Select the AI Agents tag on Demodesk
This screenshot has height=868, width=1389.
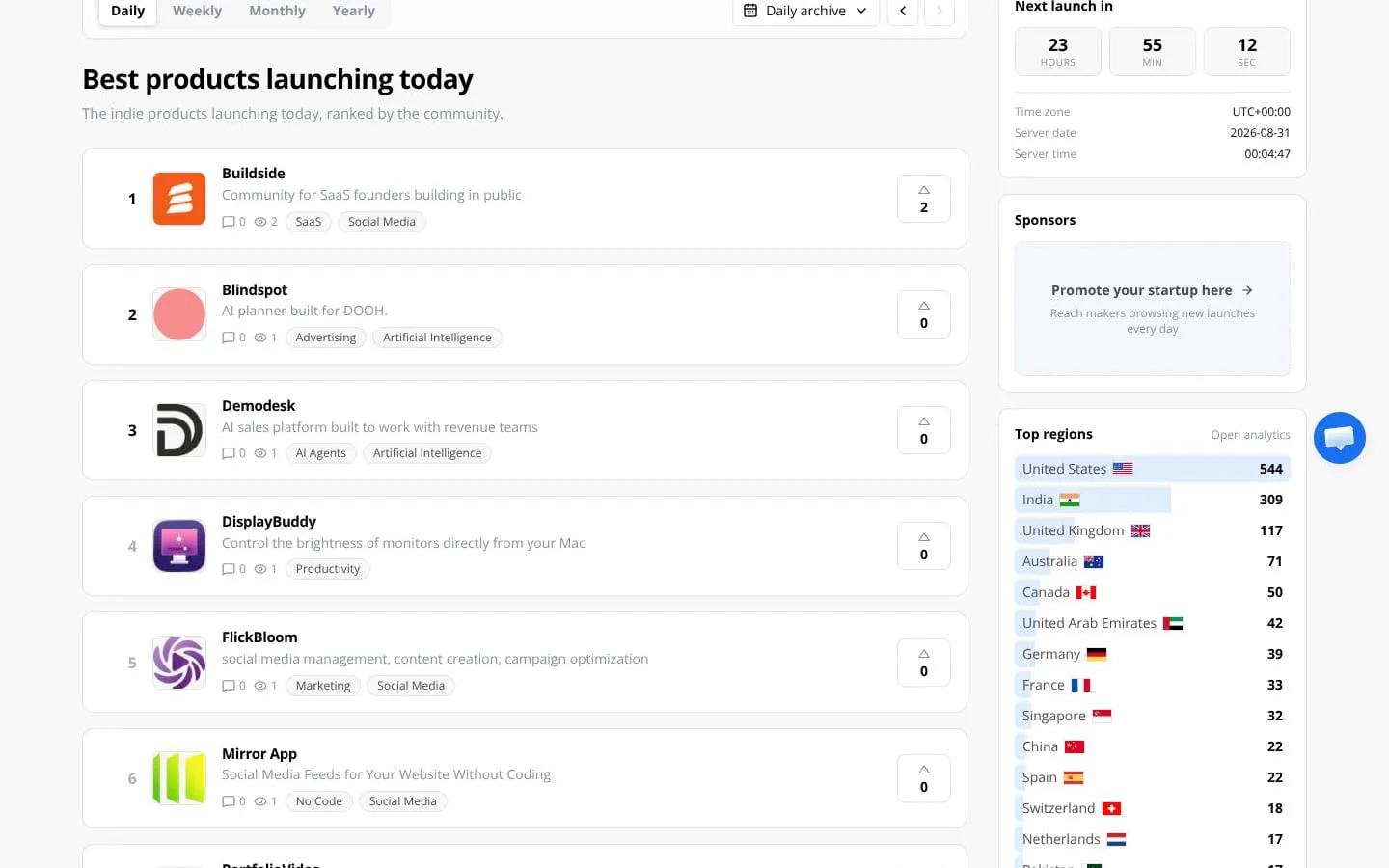[x=321, y=453]
